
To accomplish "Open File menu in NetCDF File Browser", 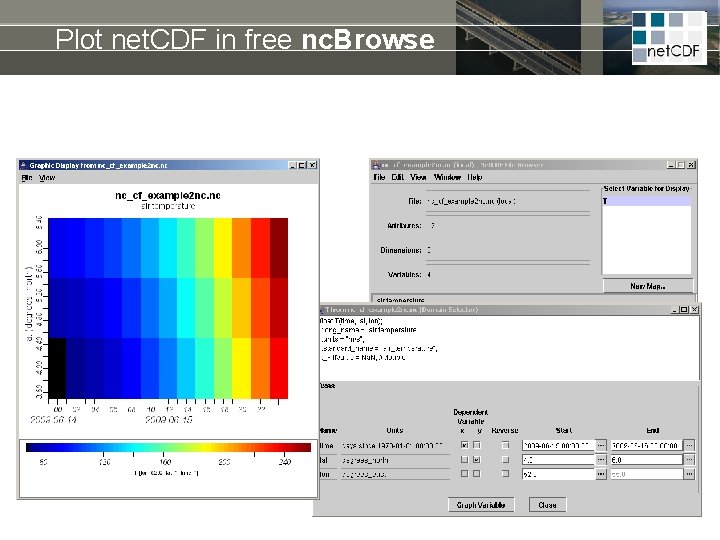I will click(x=379, y=177).
